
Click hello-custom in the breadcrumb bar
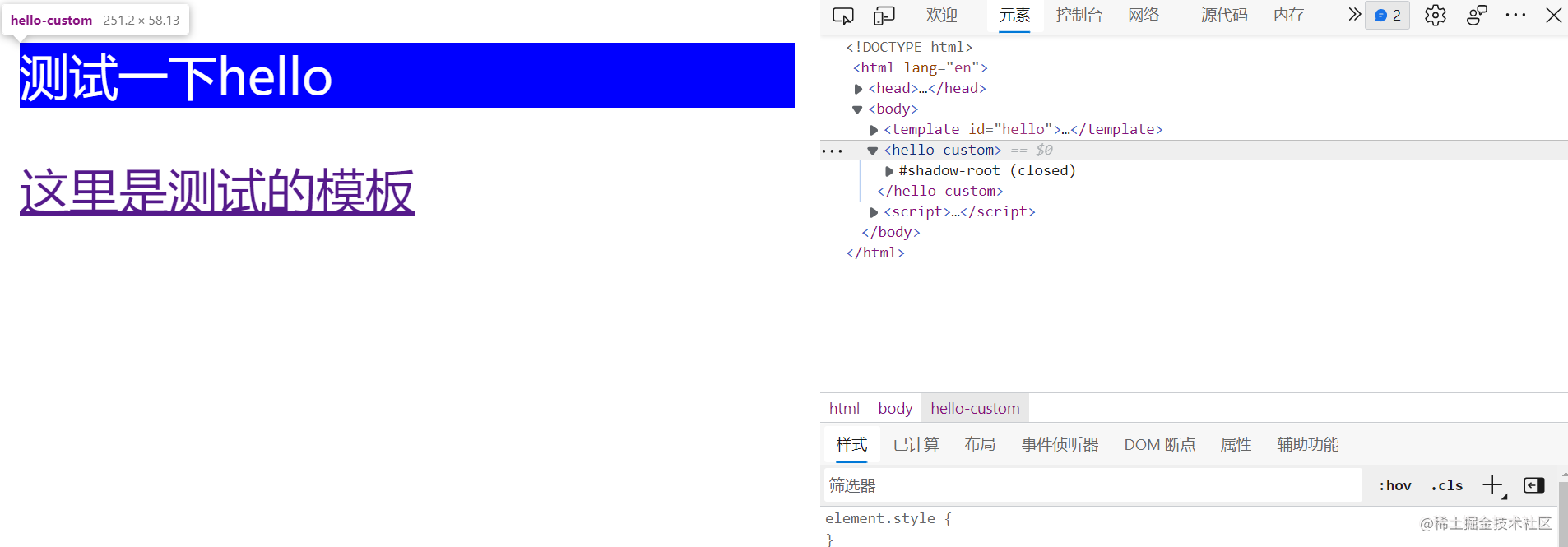pos(975,408)
